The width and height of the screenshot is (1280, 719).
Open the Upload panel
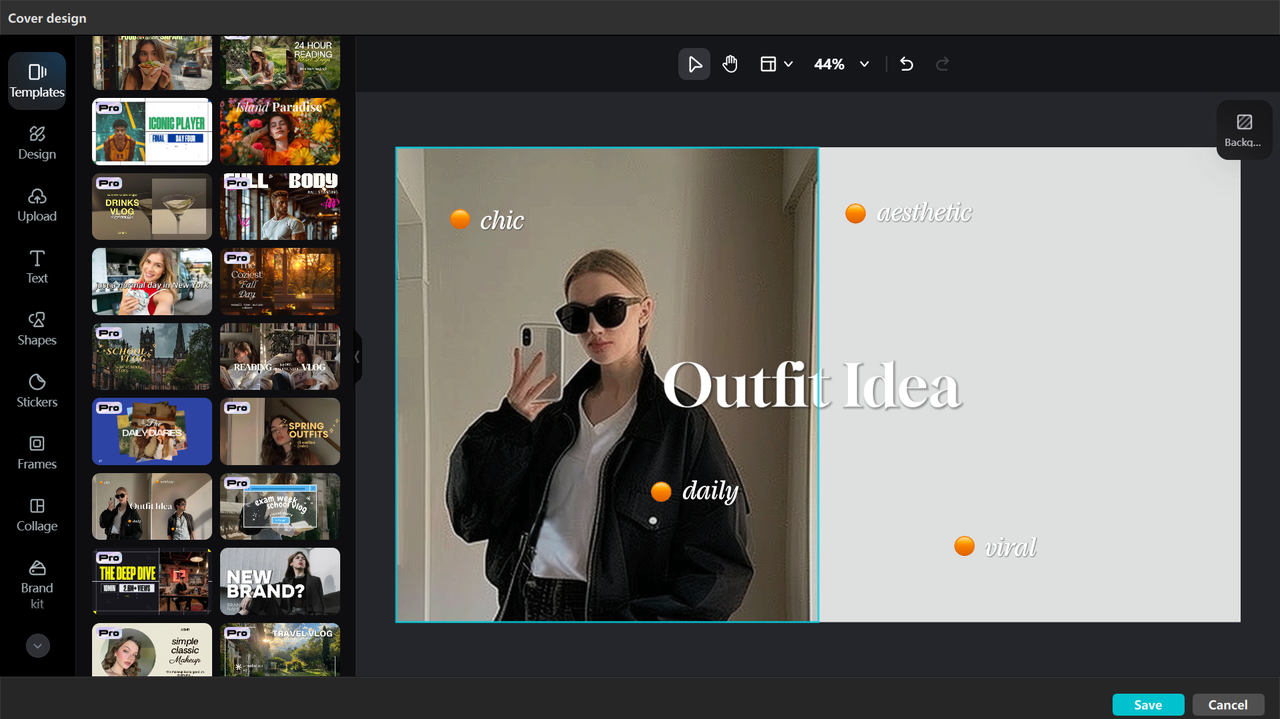37,205
